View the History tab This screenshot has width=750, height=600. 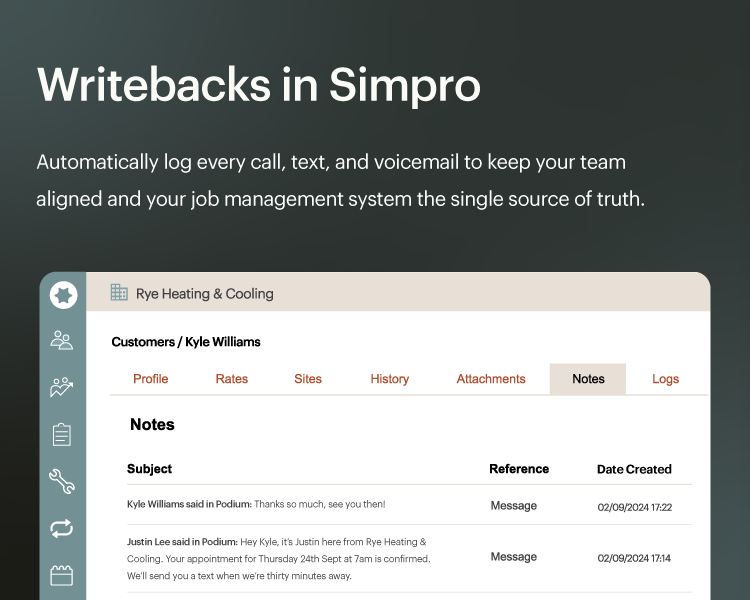click(390, 379)
